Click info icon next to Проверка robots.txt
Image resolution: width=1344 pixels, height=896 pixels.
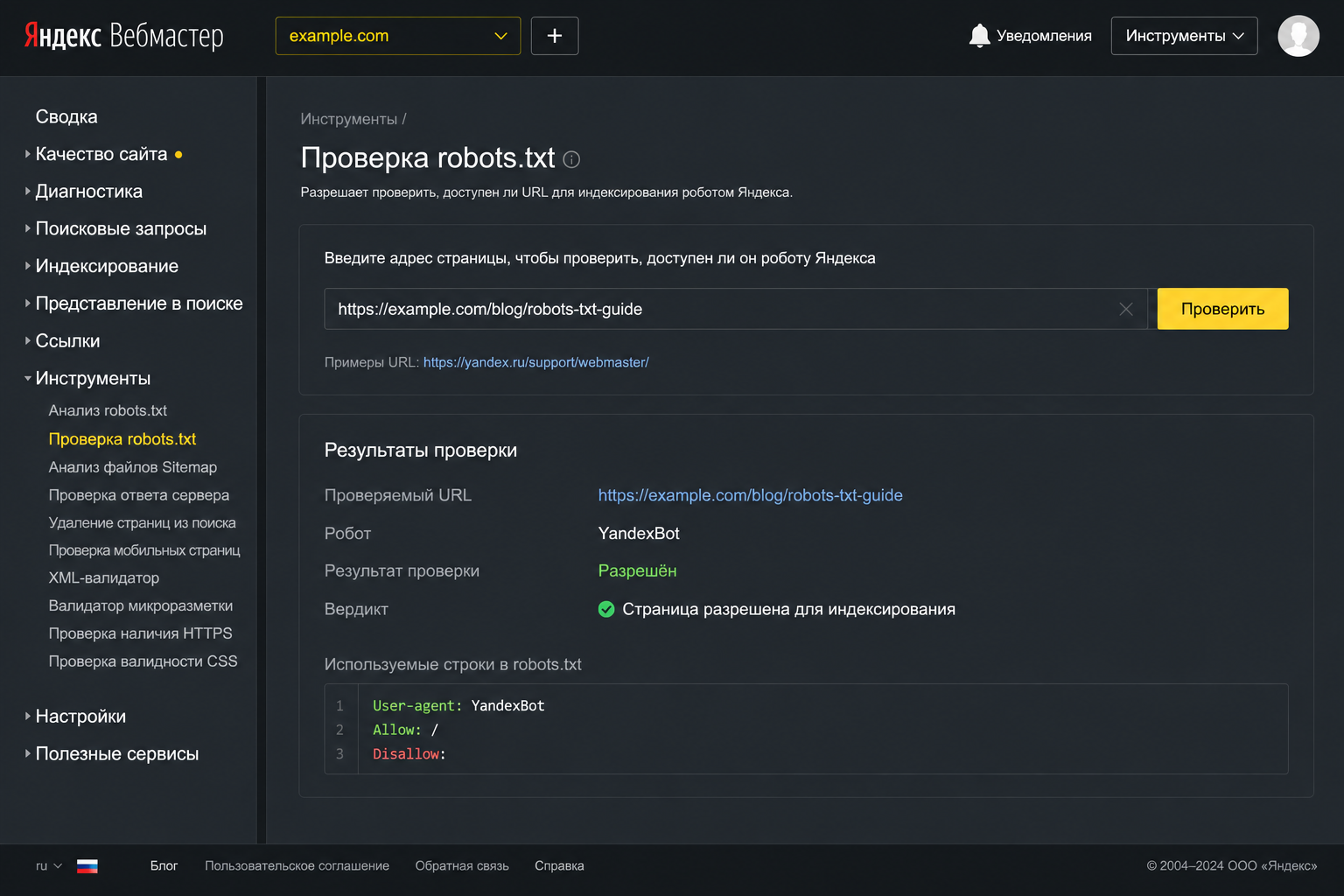pyautogui.click(x=571, y=159)
